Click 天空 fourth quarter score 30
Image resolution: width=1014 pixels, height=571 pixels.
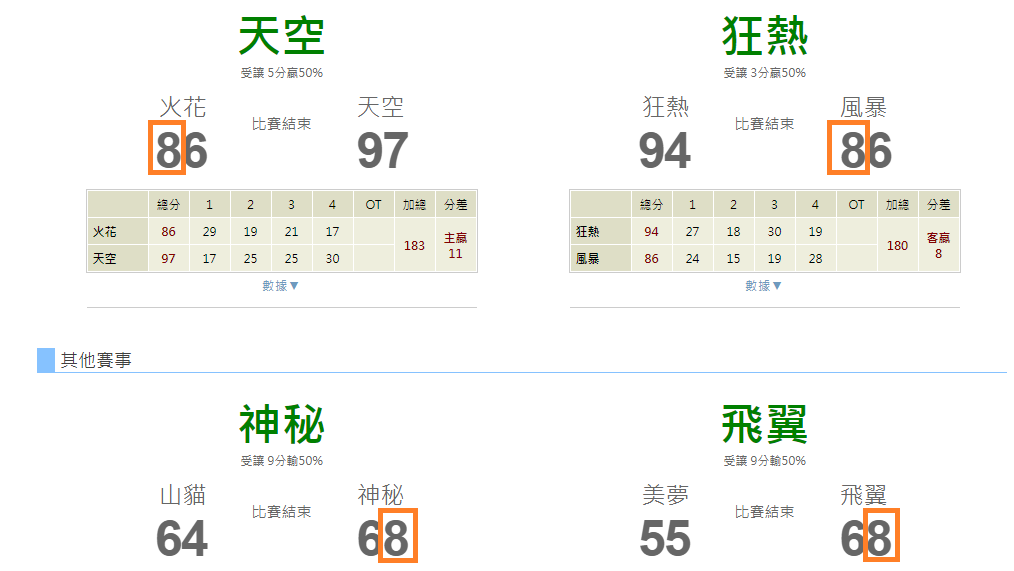click(332, 259)
